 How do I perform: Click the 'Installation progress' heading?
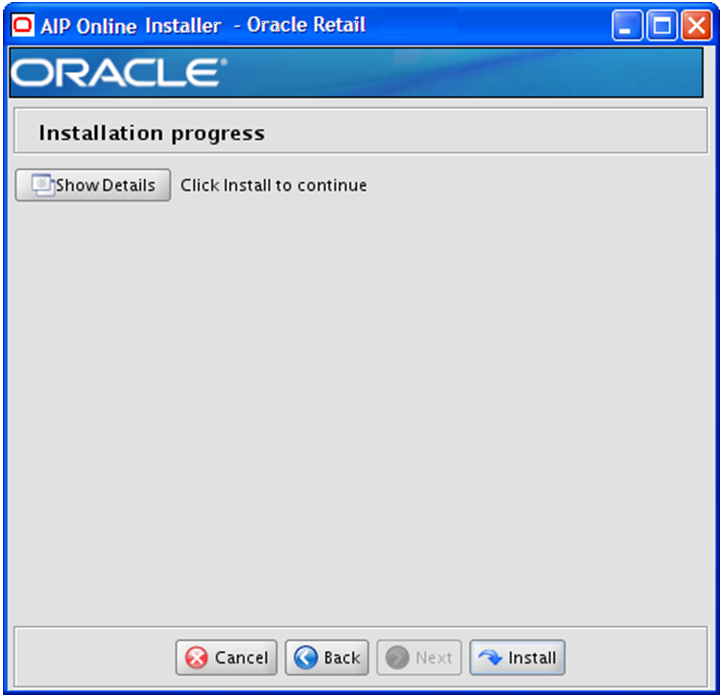pos(152,133)
